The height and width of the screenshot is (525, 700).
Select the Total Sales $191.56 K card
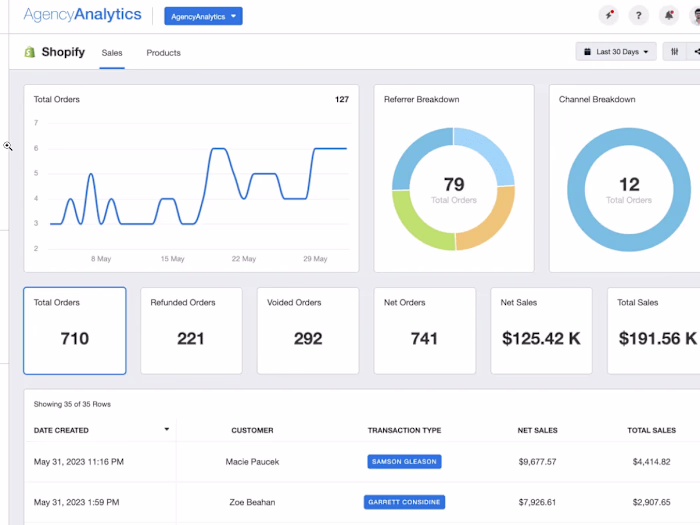coord(654,331)
